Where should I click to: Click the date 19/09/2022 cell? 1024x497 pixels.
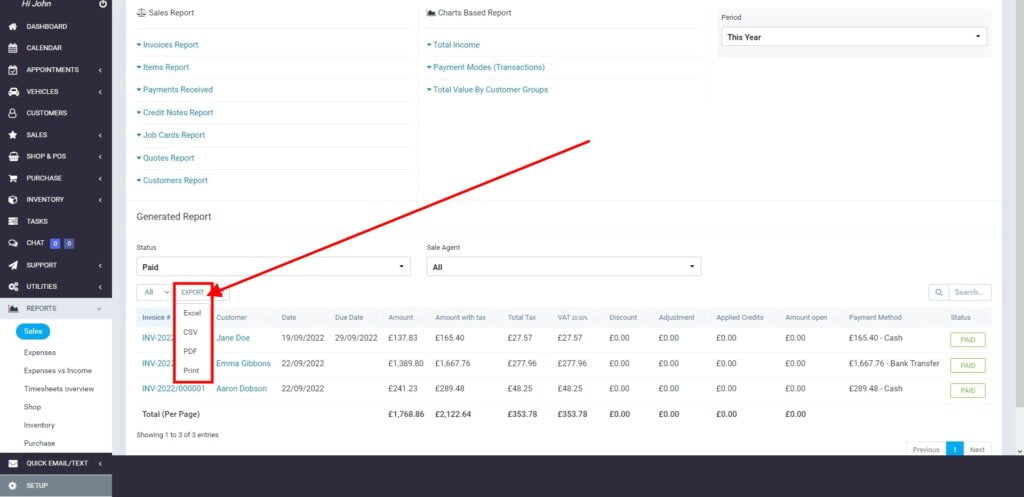pos(302,338)
